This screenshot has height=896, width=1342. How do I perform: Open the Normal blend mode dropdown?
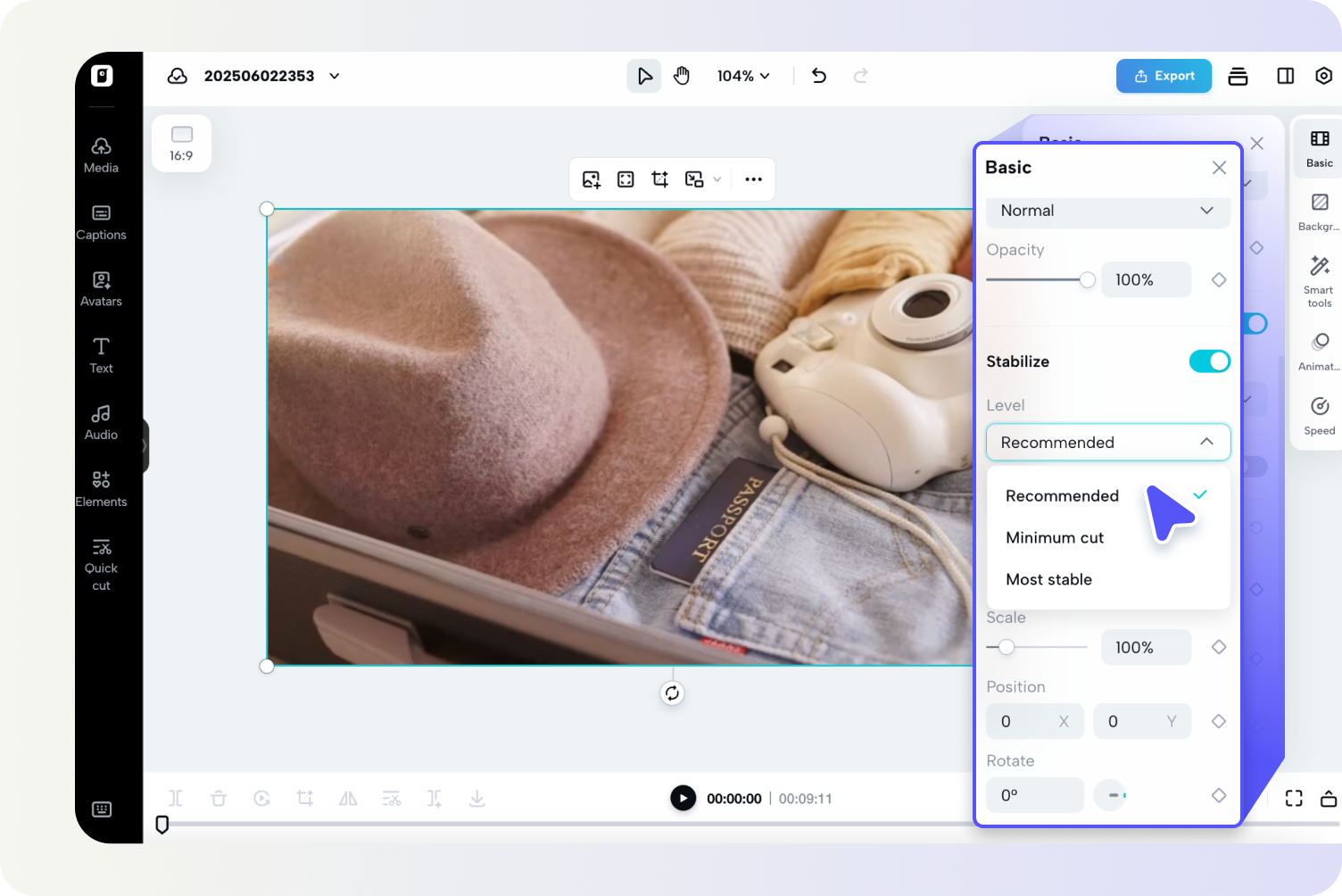click(1107, 212)
